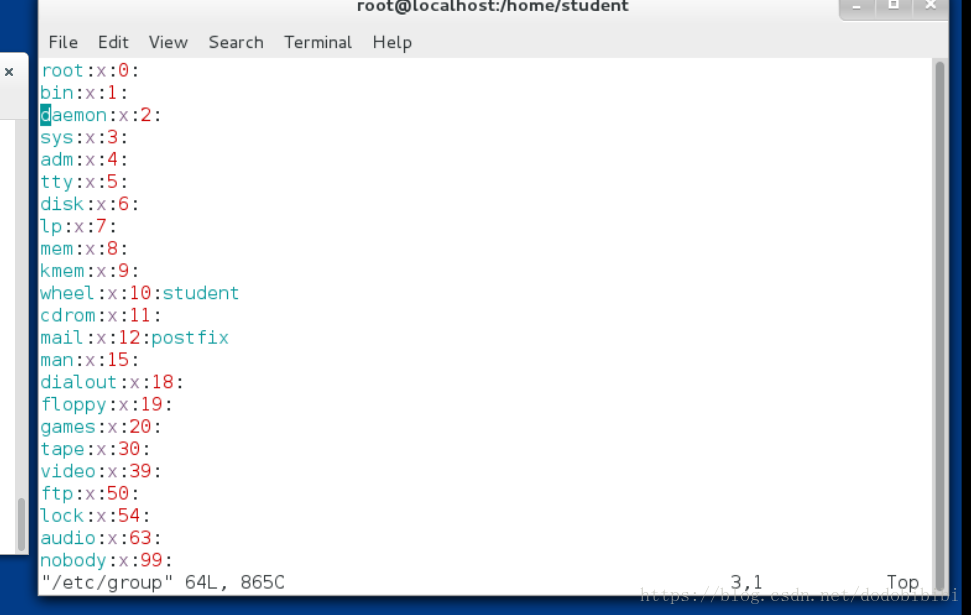Open the View menu
Image resolution: width=971 pixels, height=615 pixels.
click(168, 42)
